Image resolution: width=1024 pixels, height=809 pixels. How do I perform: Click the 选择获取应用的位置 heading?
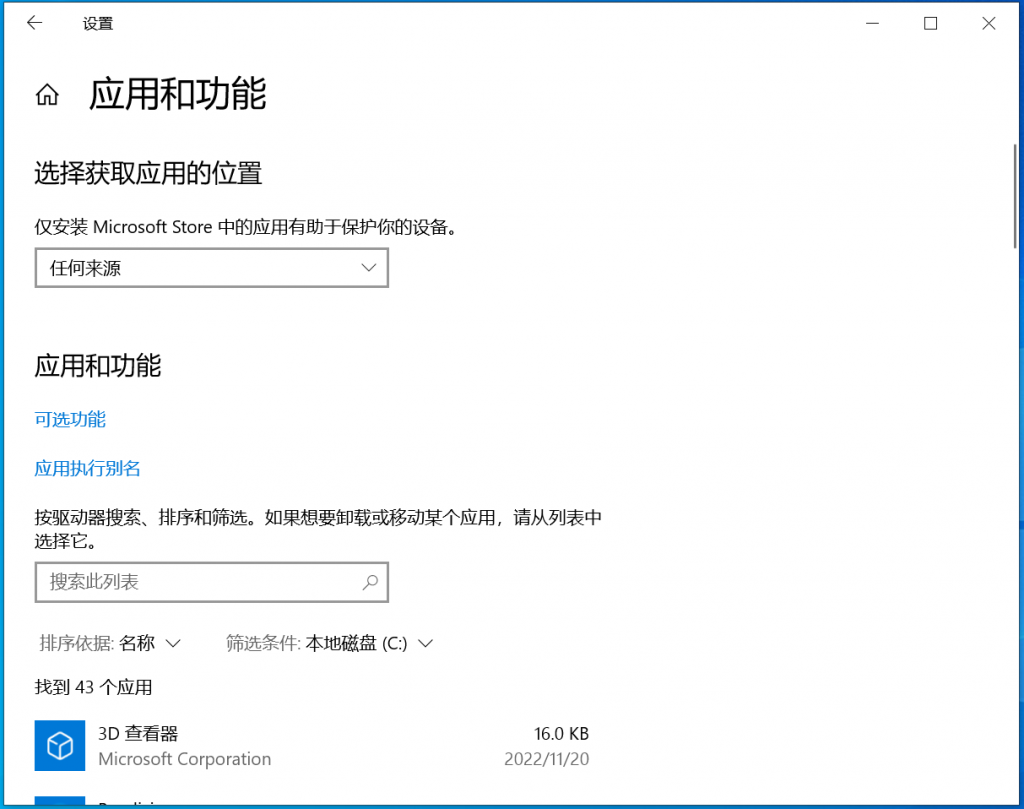[148, 173]
